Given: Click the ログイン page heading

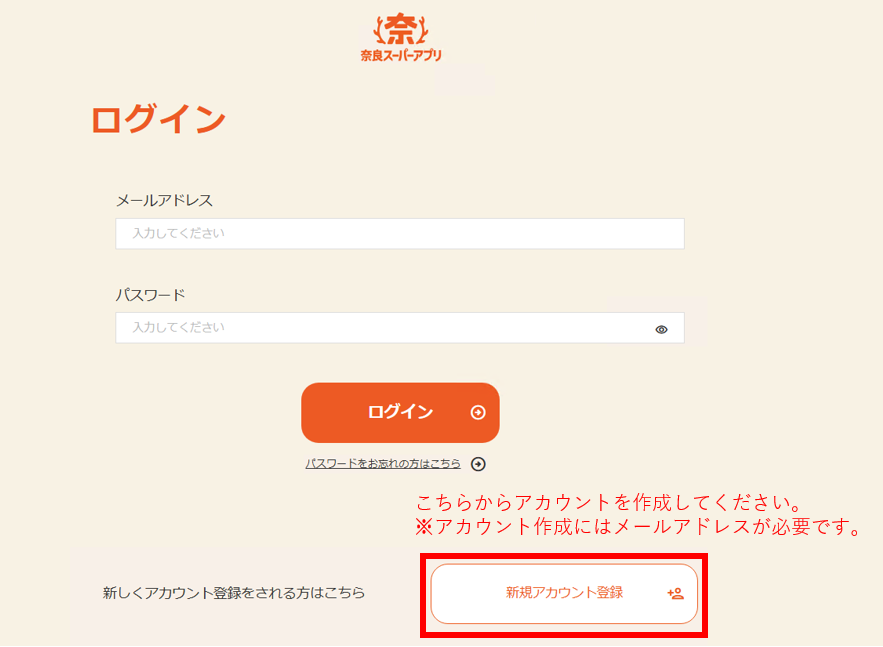Looking at the screenshot, I should [158, 116].
